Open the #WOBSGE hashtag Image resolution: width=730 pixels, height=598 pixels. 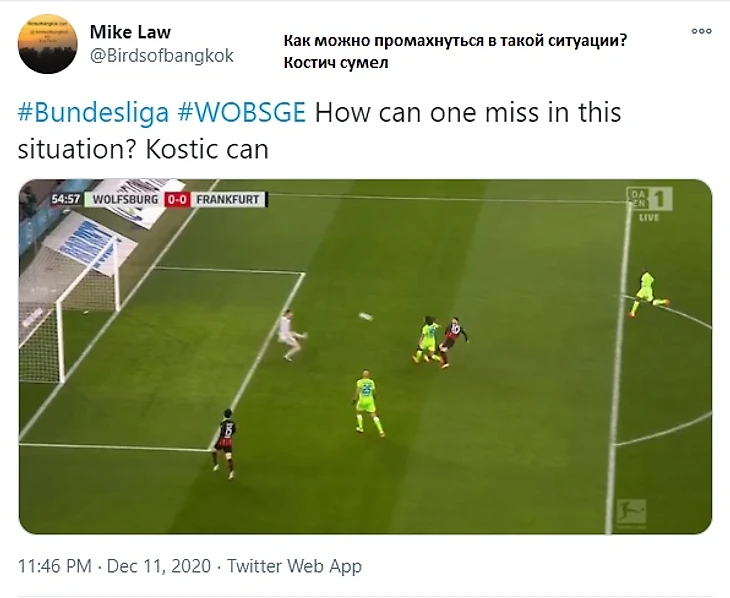[242, 112]
